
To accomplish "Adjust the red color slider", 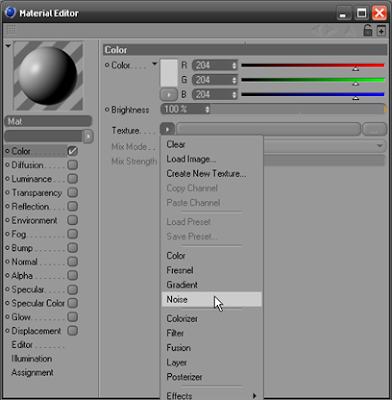I will click(x=313, y=66).
